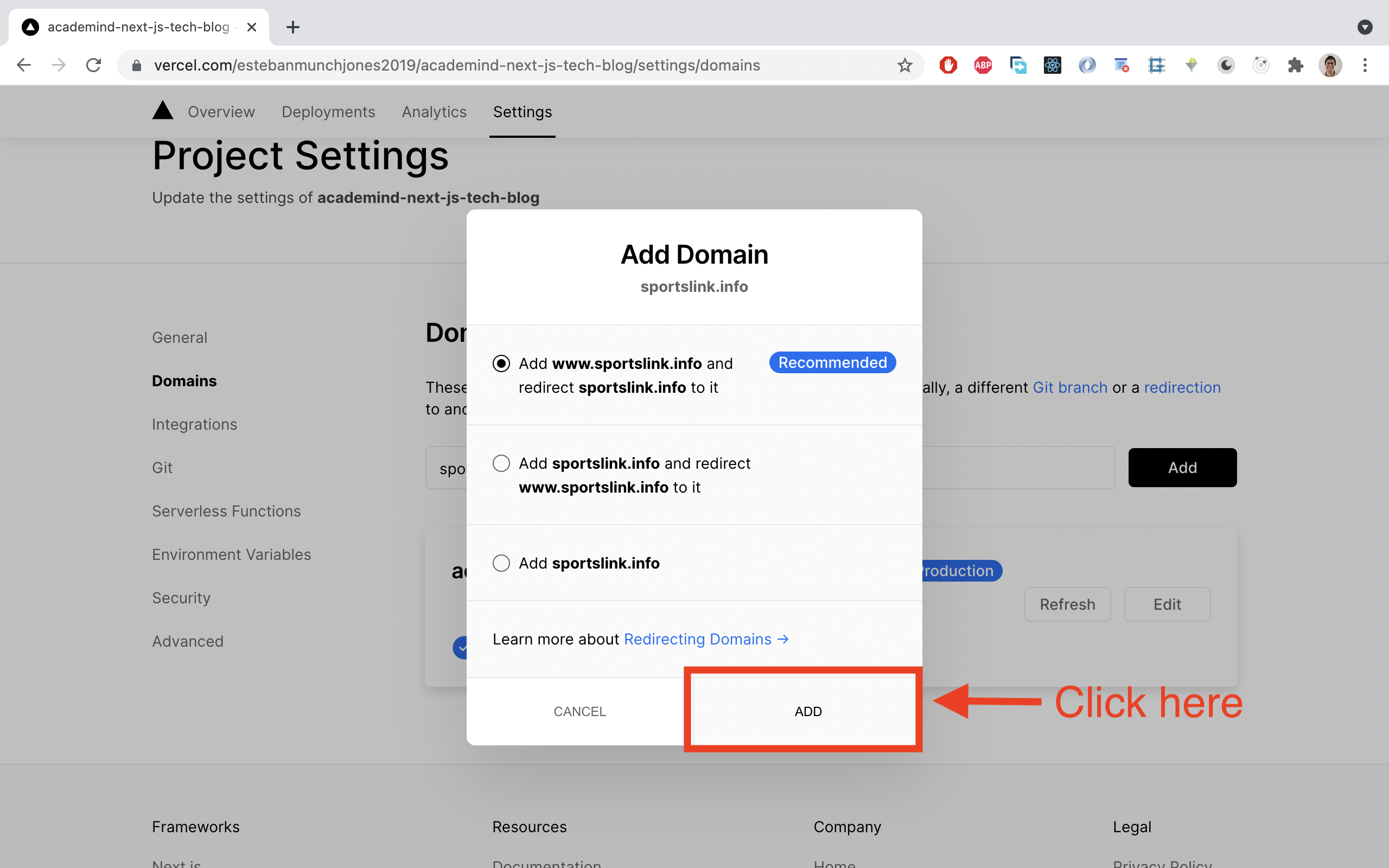The height and width of the screenshot is (868, 1389).
Task: Select the recommended www.sportslink.info redirect option
Action: click(x=501, y=363)
